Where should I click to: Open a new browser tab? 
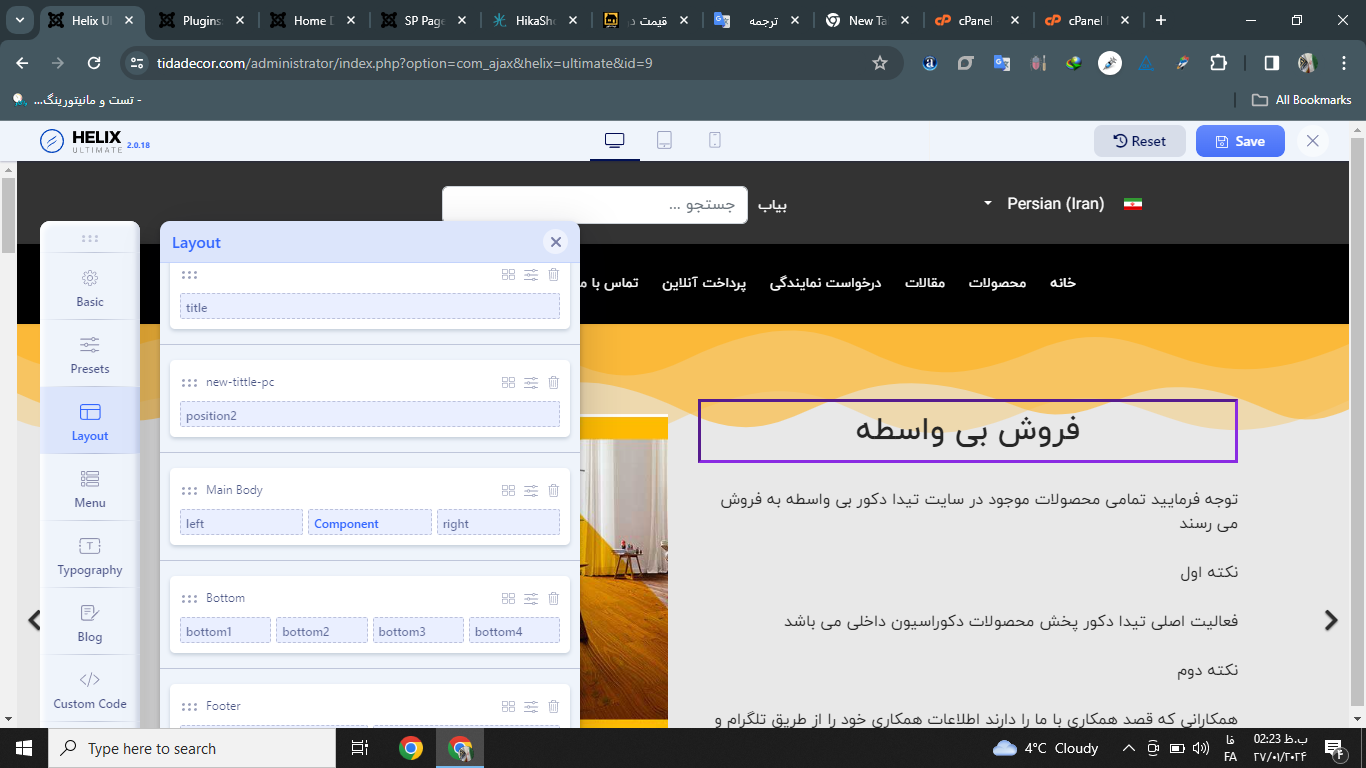pos(1160,20)
